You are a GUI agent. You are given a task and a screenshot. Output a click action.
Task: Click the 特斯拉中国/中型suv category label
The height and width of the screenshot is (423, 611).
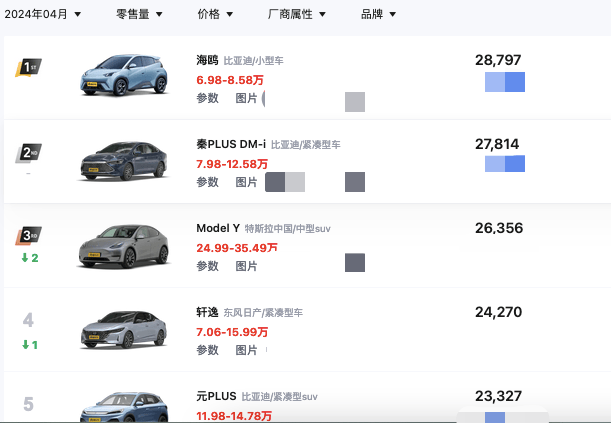click(x=288, y=229)
